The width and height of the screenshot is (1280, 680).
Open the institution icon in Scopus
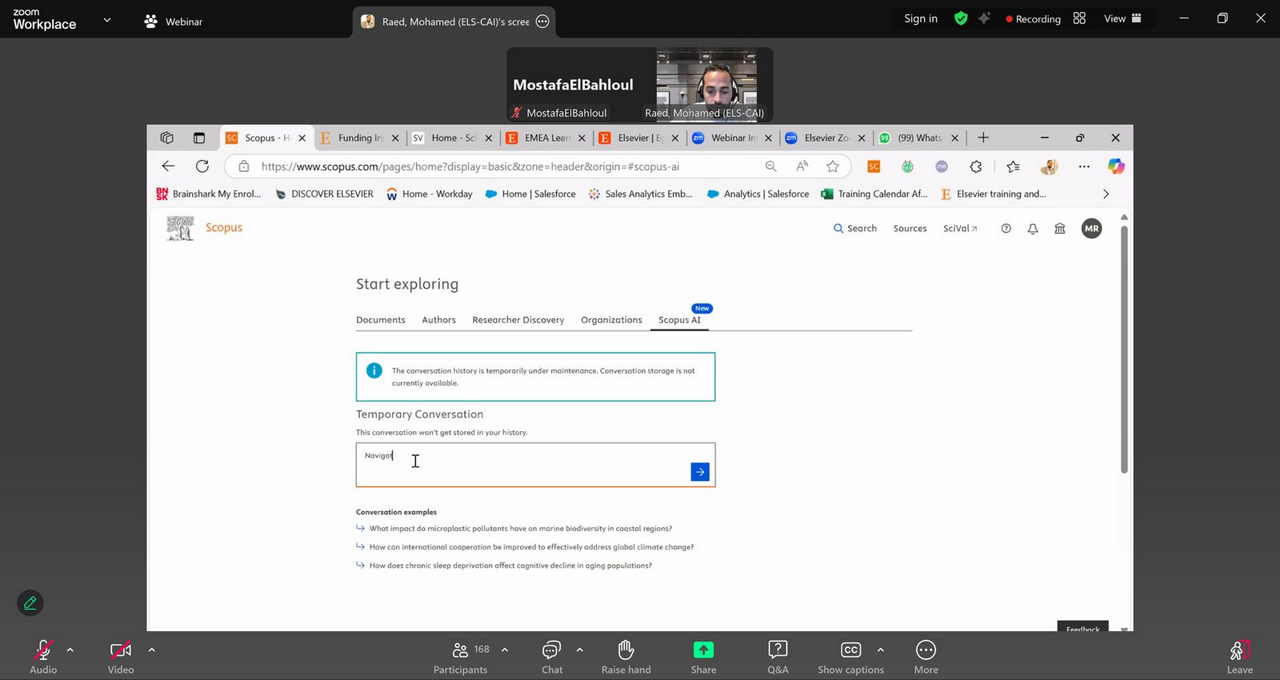click(x=1060, y=229)
